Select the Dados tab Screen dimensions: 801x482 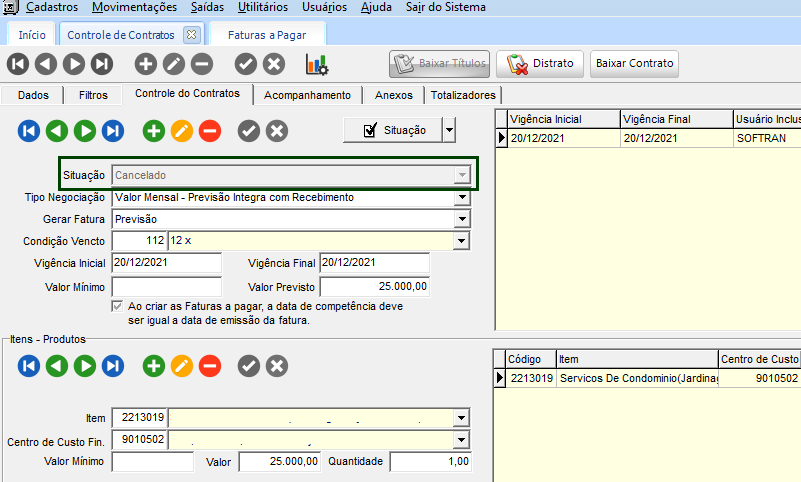tap(33, 95)
